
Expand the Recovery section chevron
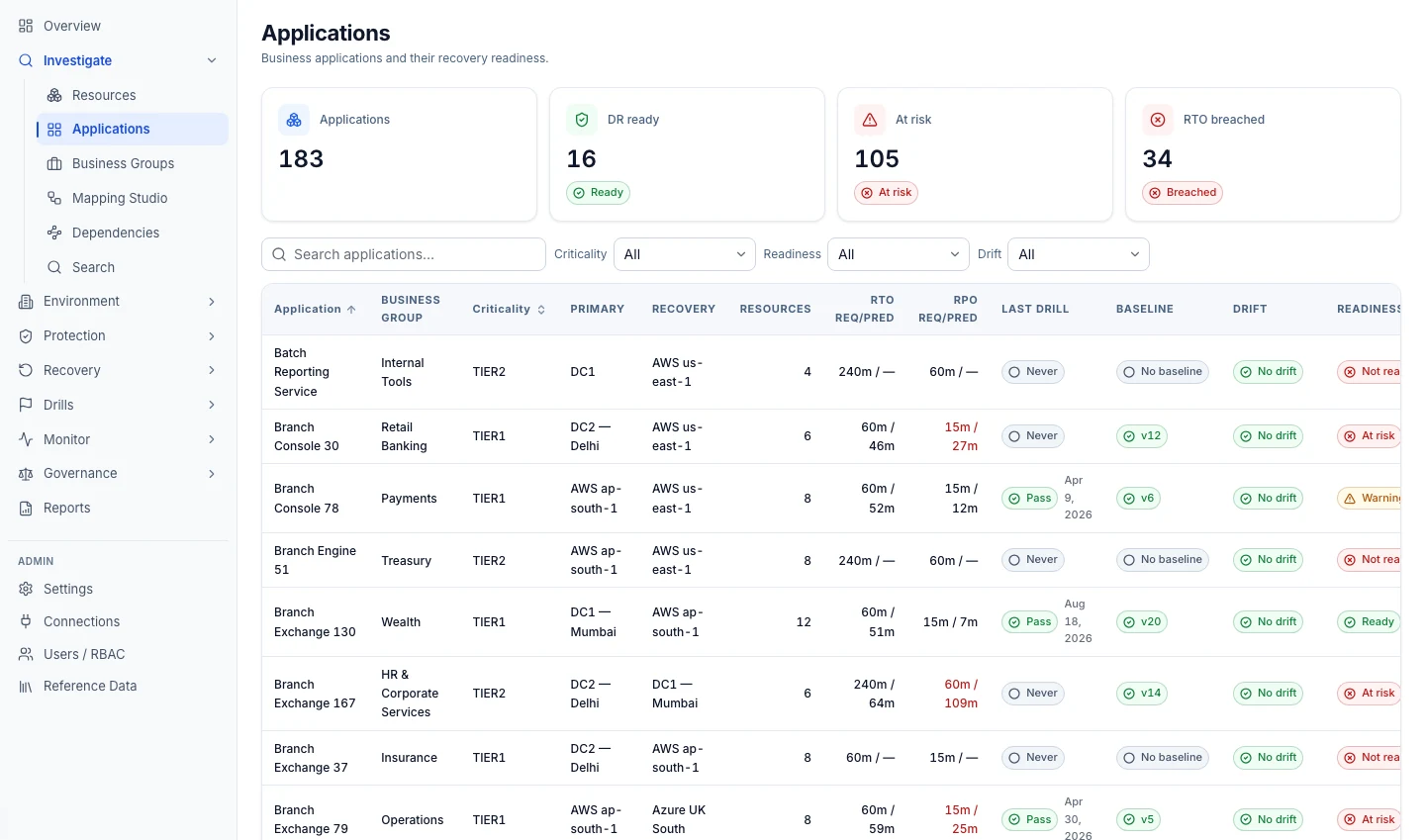212,370
